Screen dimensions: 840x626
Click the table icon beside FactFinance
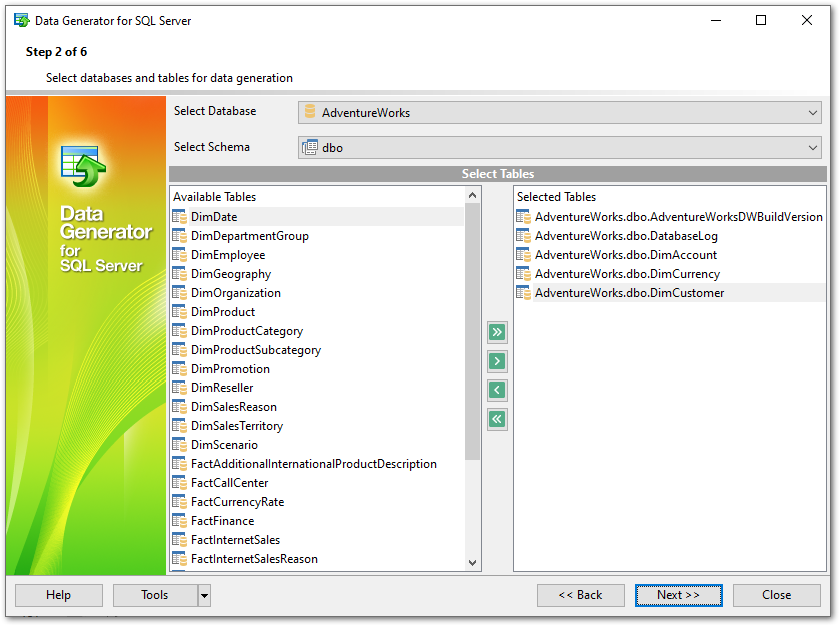click(179, 521)
